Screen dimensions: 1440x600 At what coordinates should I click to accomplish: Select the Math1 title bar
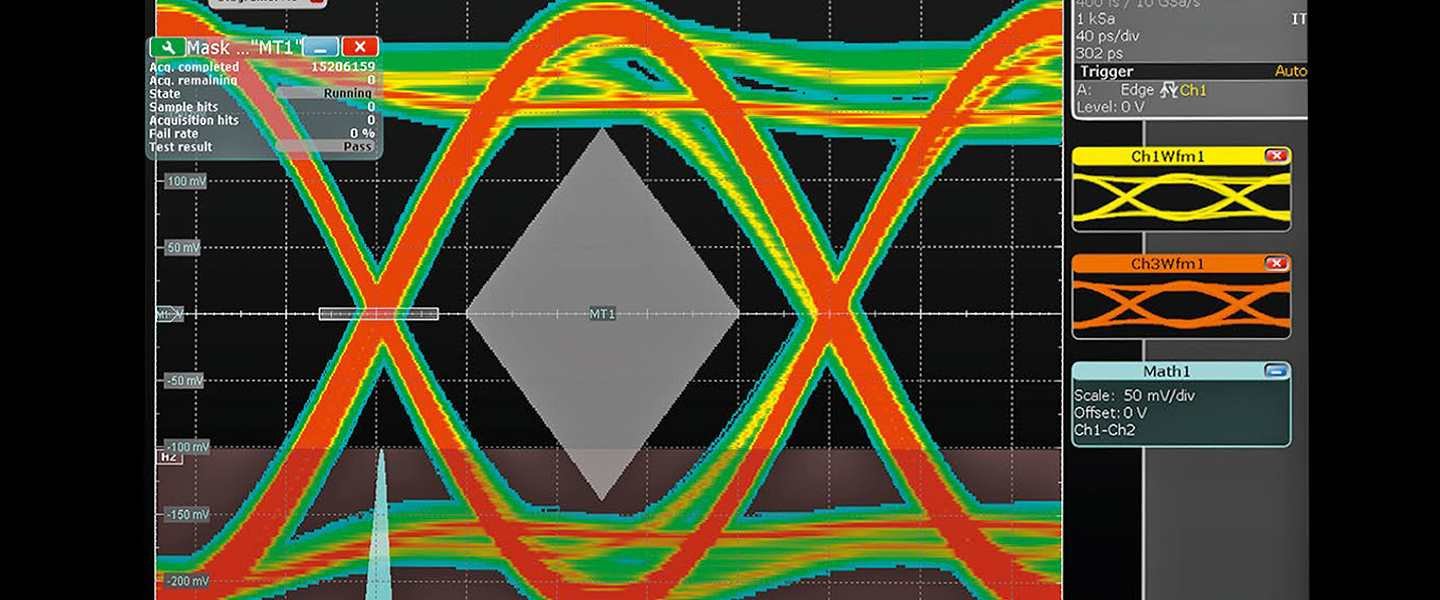point(1181,371)
